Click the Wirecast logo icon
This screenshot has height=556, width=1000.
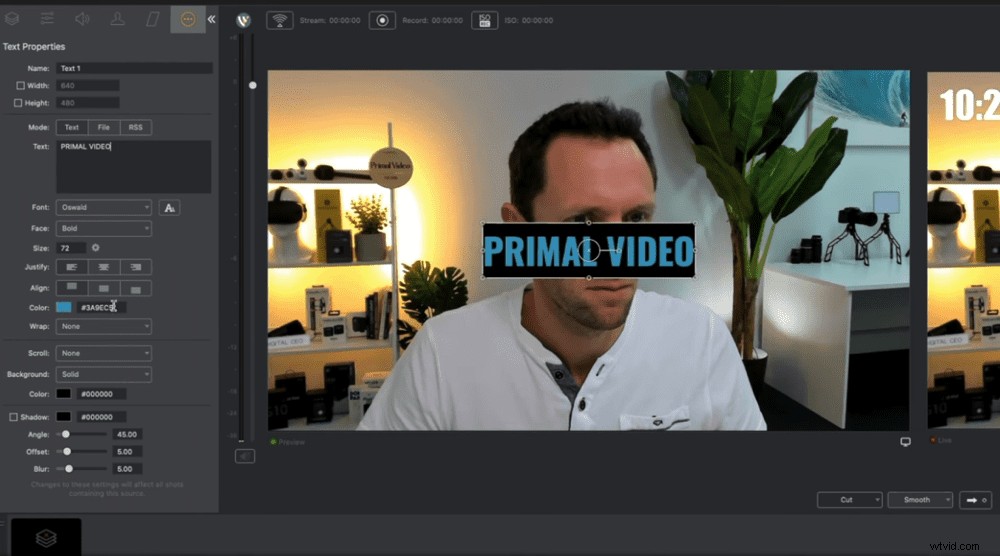click(x=244, y=20)
